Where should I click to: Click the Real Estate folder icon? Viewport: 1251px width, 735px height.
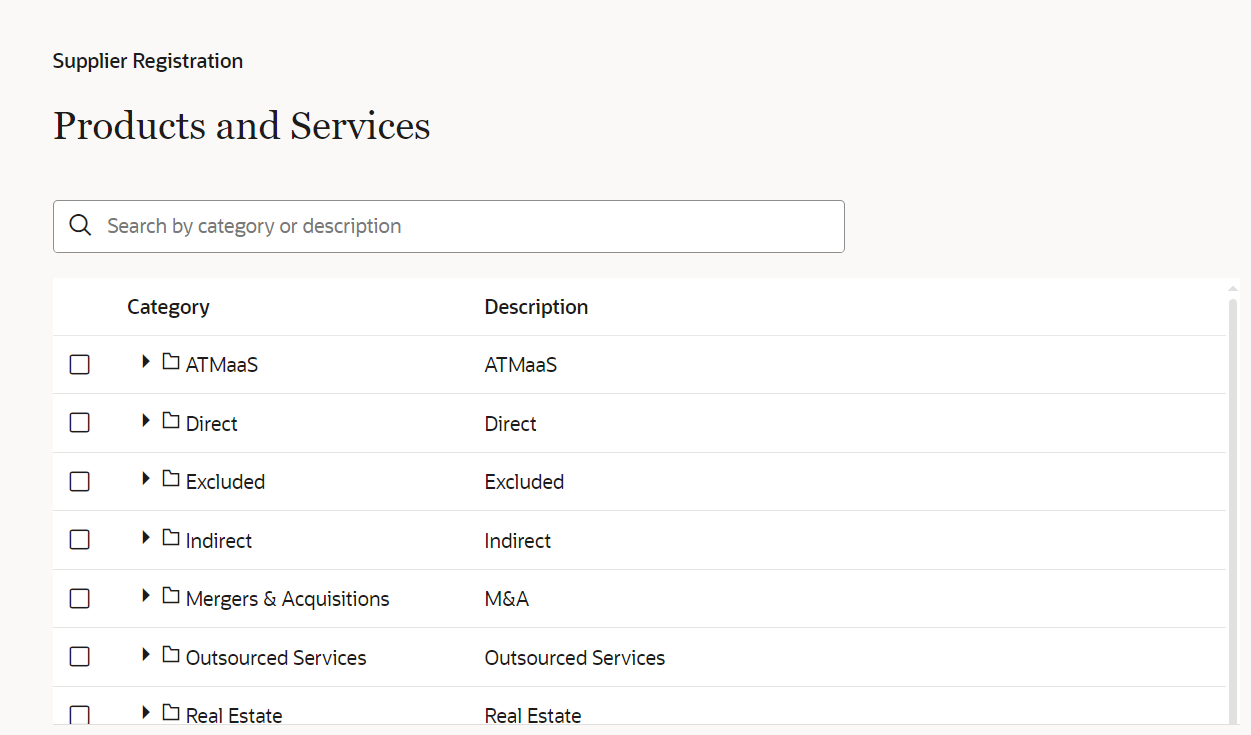(x=171, y=713)
